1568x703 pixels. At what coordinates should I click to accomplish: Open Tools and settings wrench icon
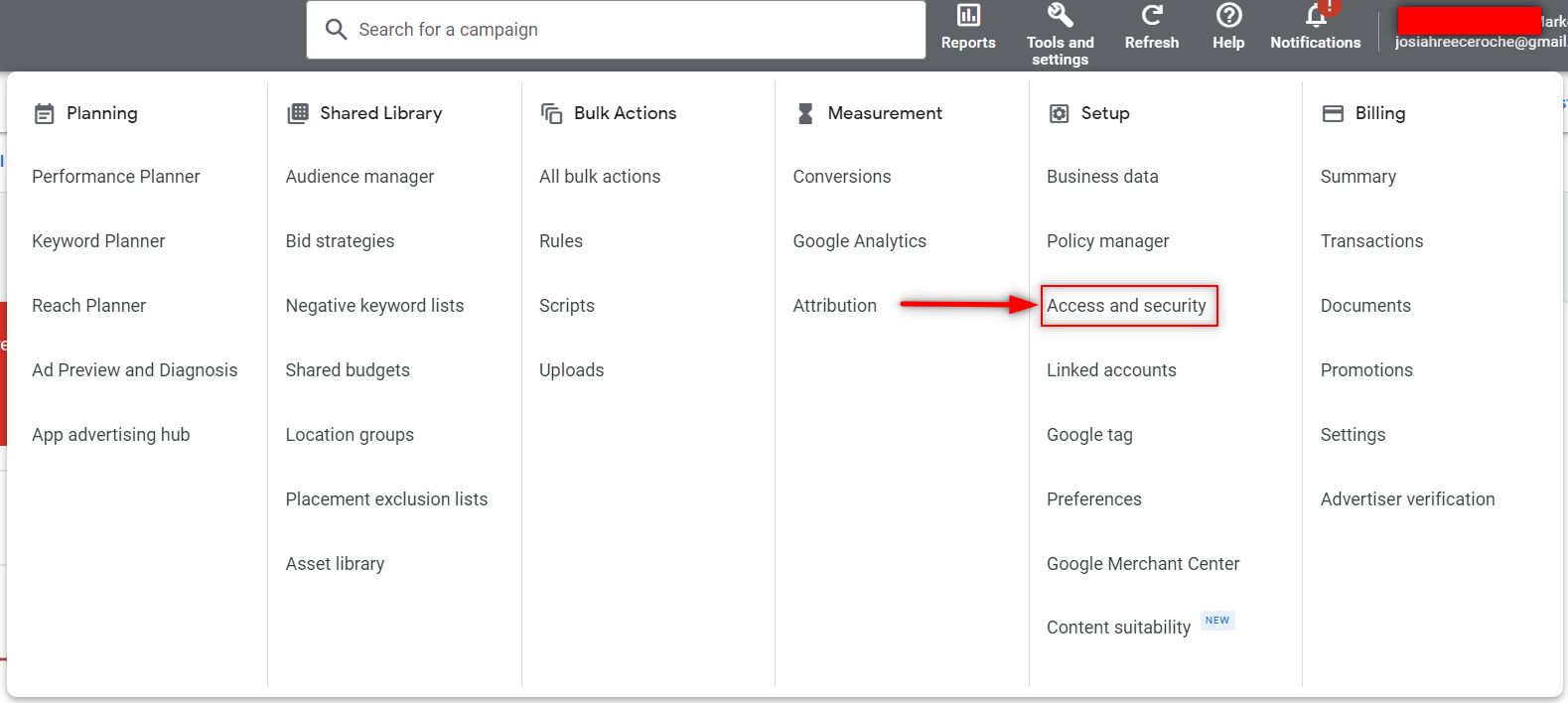1060,15
